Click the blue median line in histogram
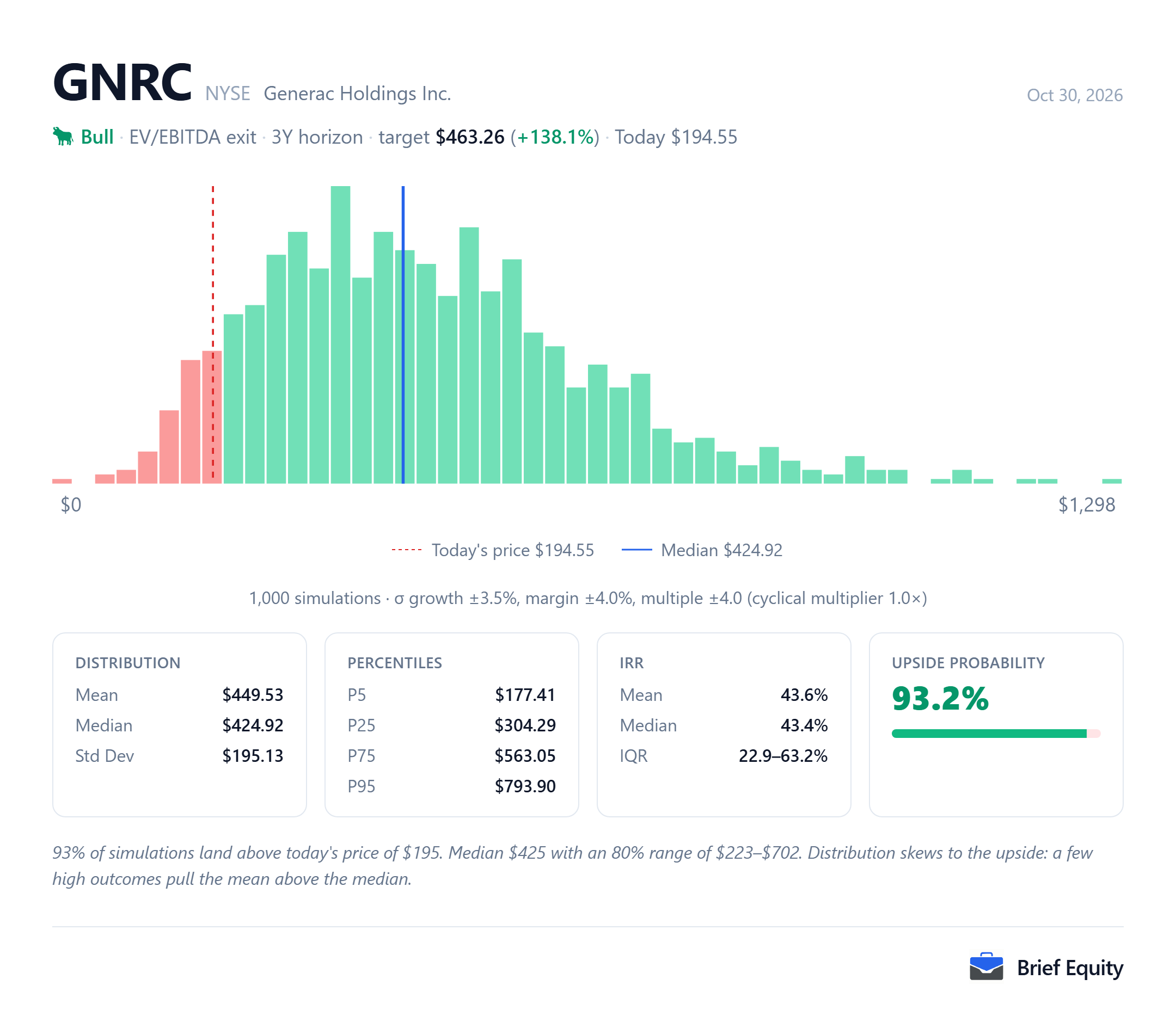The height and width of the screenshot is (1010, 1176). (403, 335)
